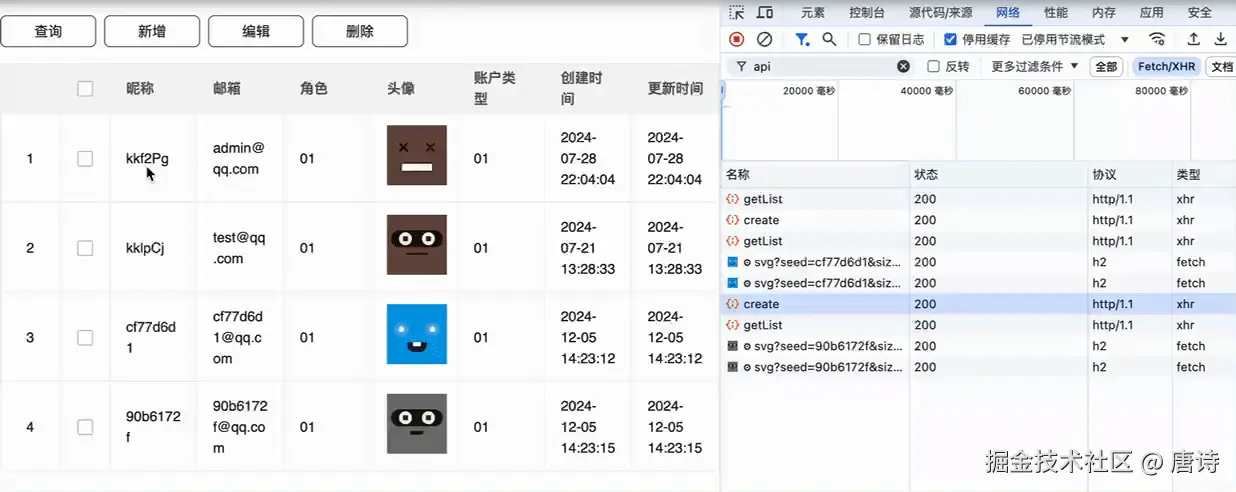Switch to the 应用 tab
Image resolution: width=1236 pixels, height=492 pixels.
(1152, 13)
